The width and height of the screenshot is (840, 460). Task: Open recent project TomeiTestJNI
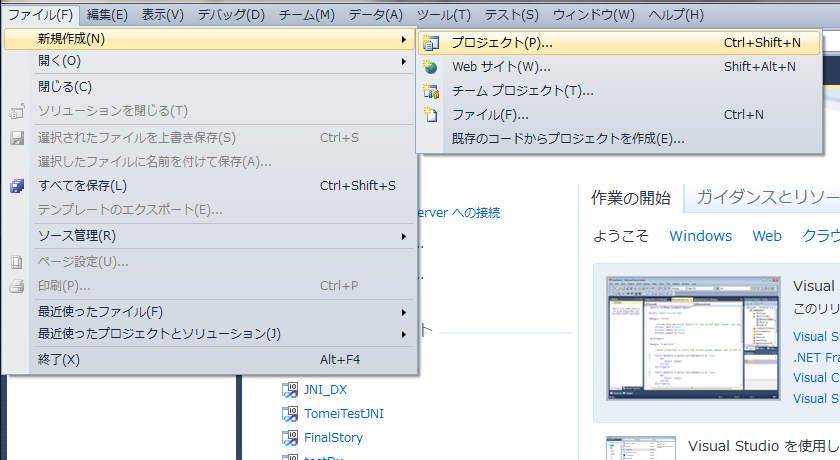coord(344,414)
